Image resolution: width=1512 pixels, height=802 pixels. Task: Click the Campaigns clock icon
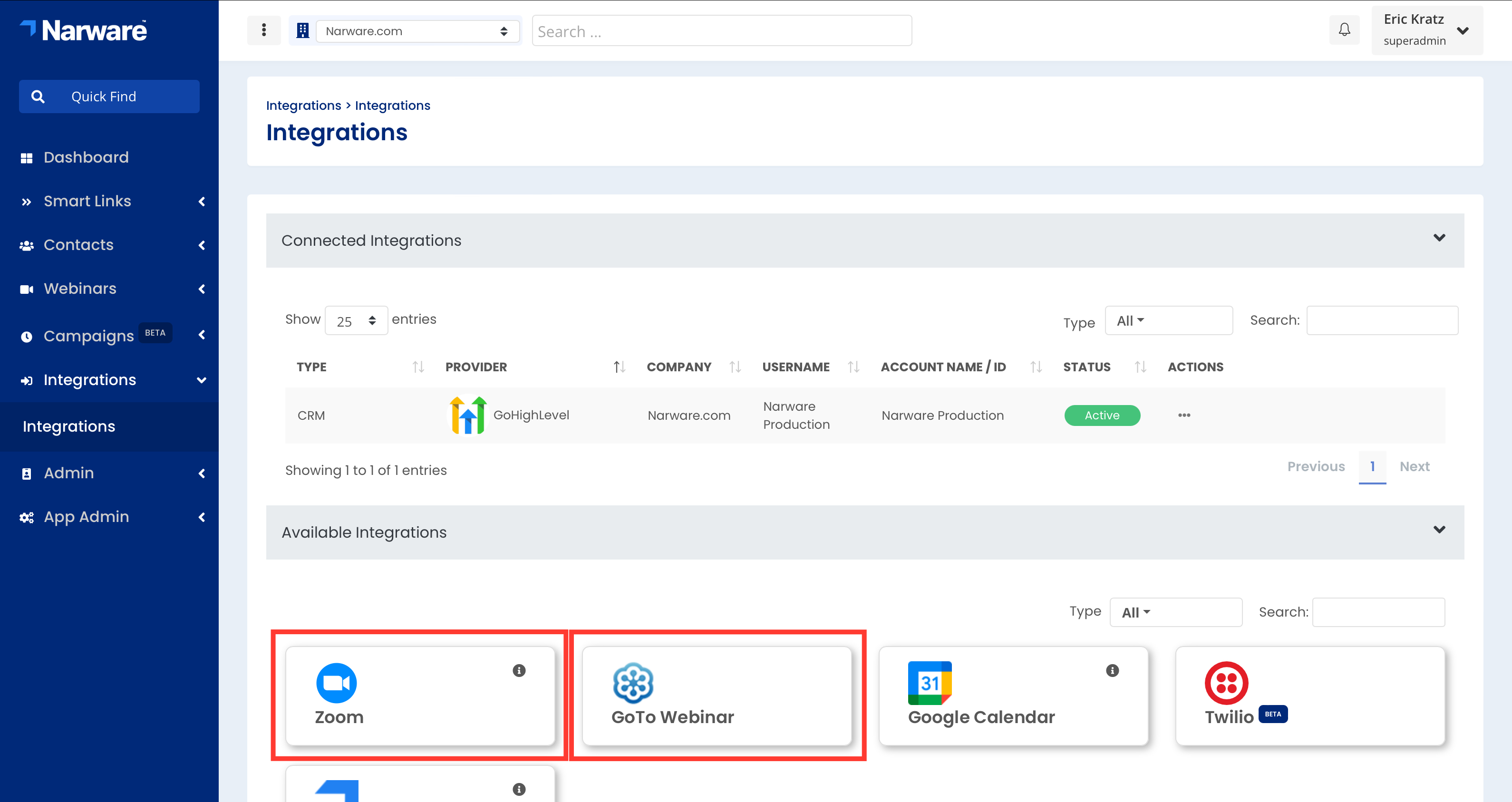pos(27,337)
